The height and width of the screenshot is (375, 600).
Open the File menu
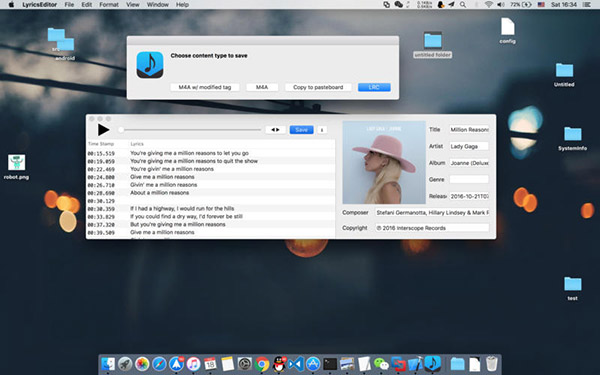tap(69, 5)
